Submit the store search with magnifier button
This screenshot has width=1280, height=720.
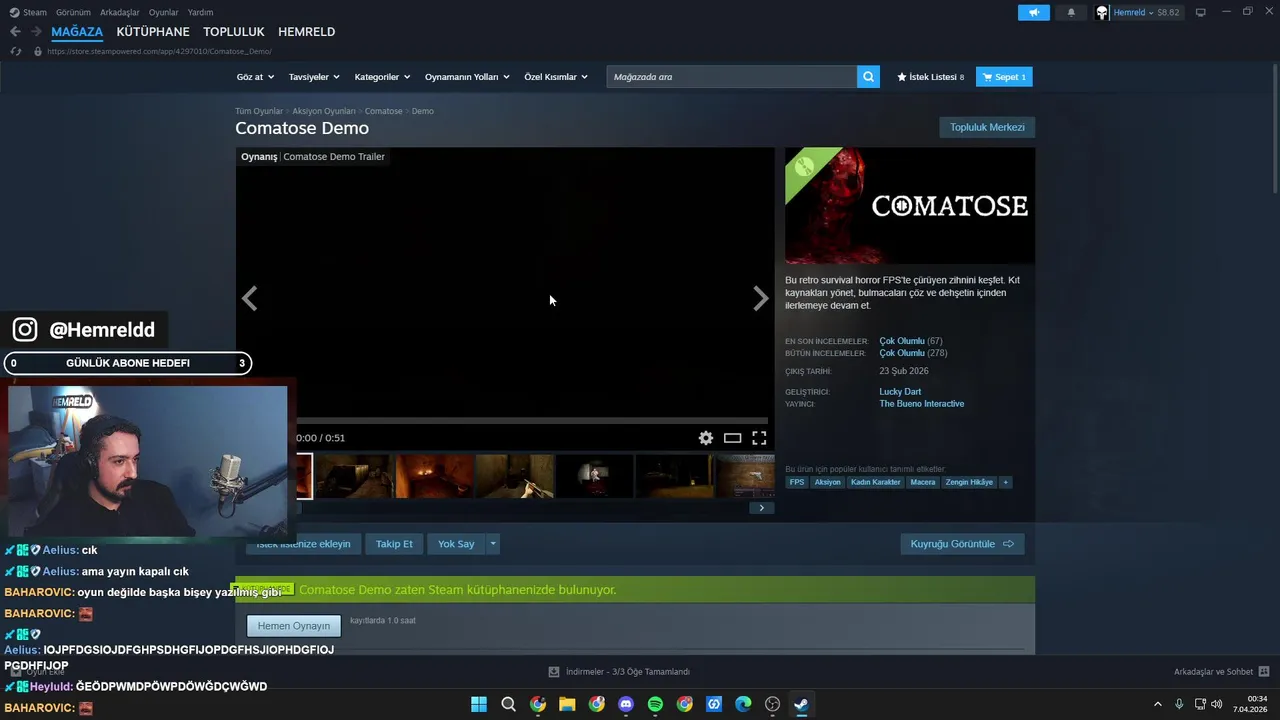tap(868, 77)
